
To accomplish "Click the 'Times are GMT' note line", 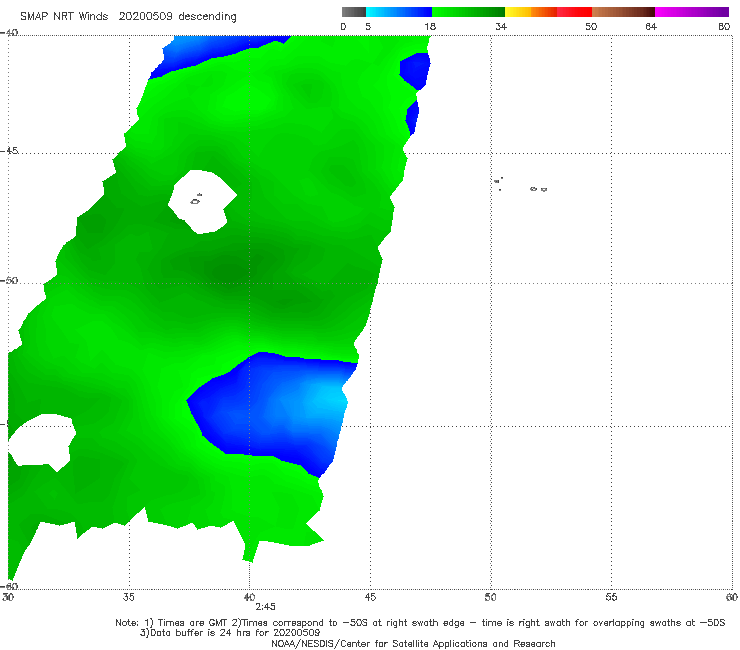I will pos(420,623).
